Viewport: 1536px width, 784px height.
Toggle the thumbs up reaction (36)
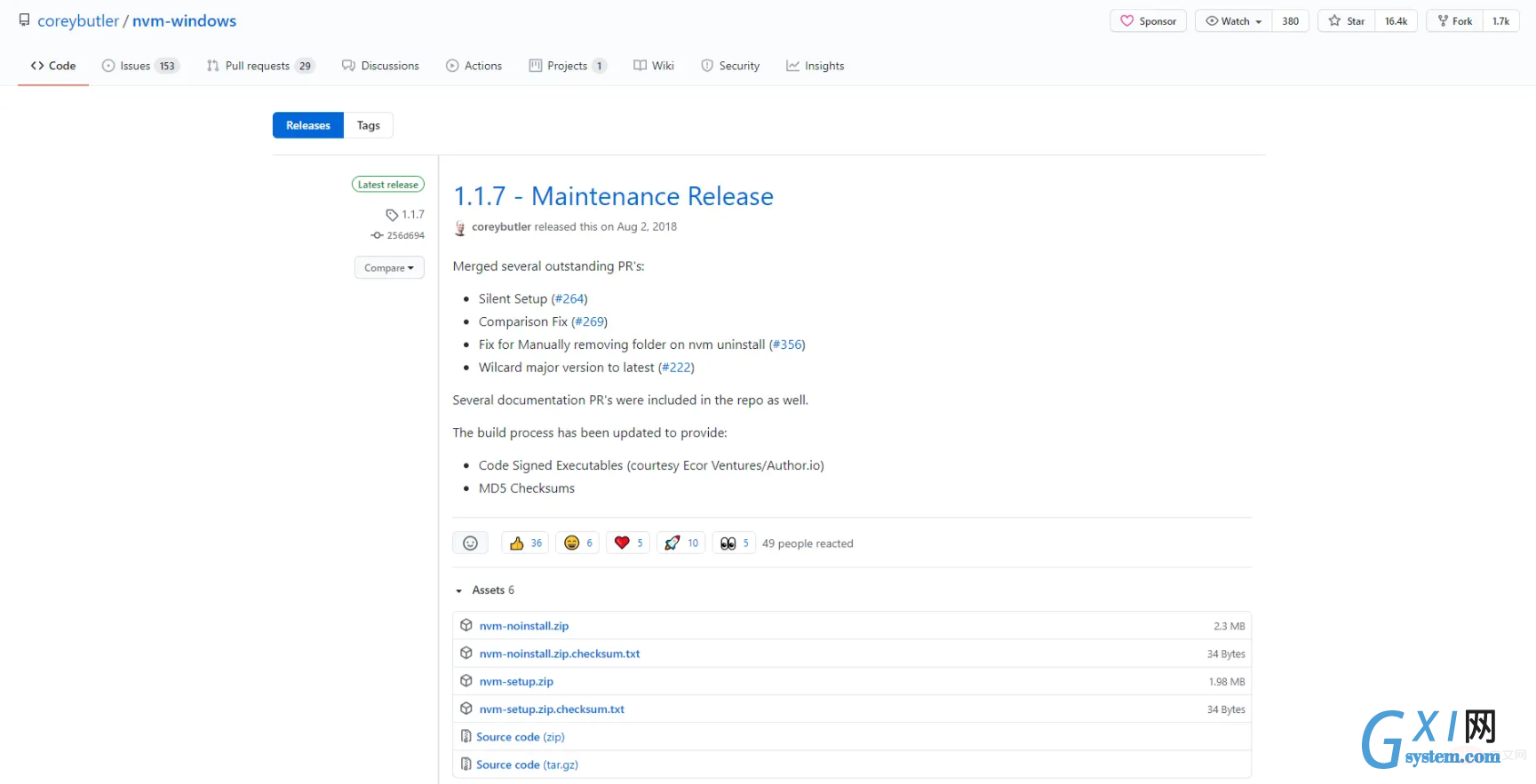[525, 542]
